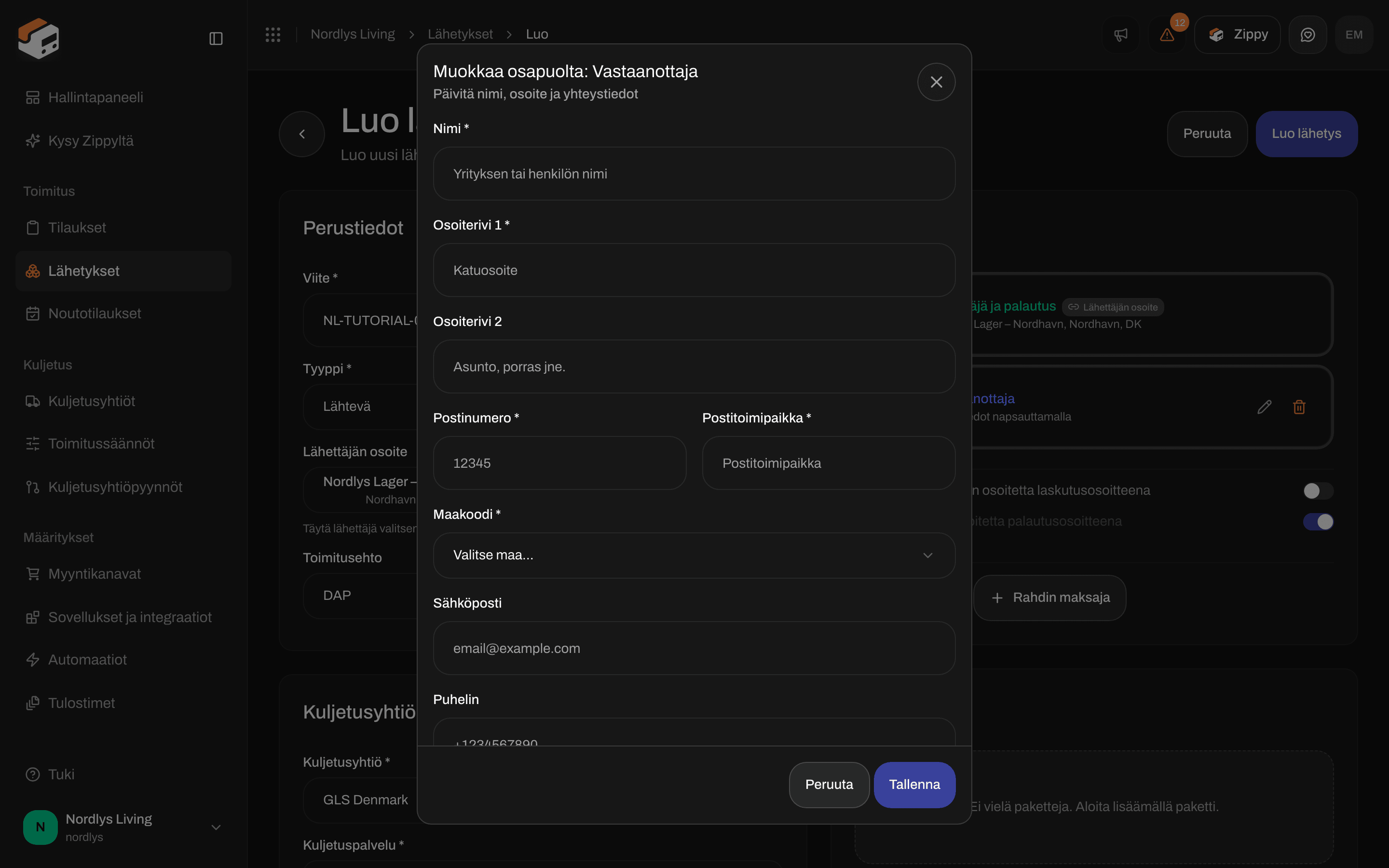This screenshot has height=868, width=1389.
Task: Go to Hallintapaneeli
Action: (123, 97)
